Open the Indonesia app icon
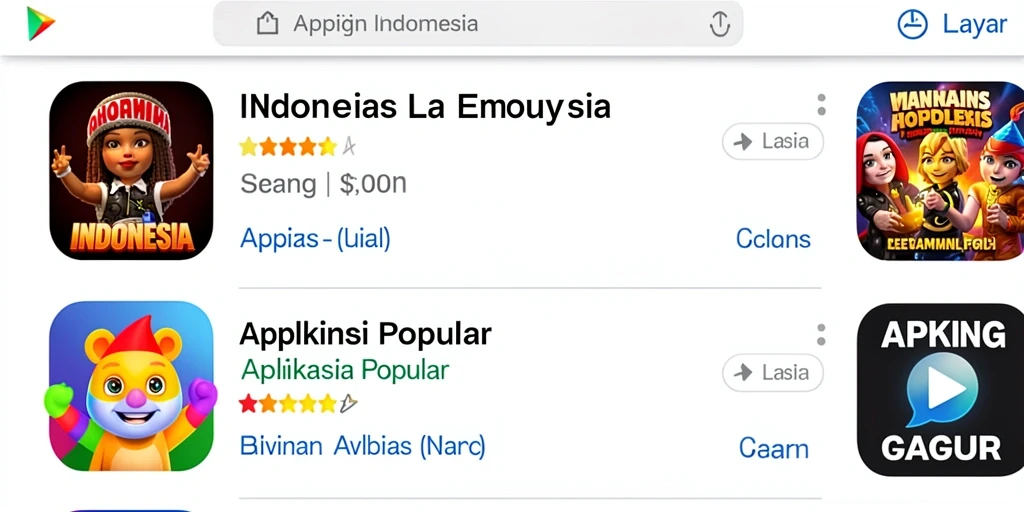 tap(131, 170)
